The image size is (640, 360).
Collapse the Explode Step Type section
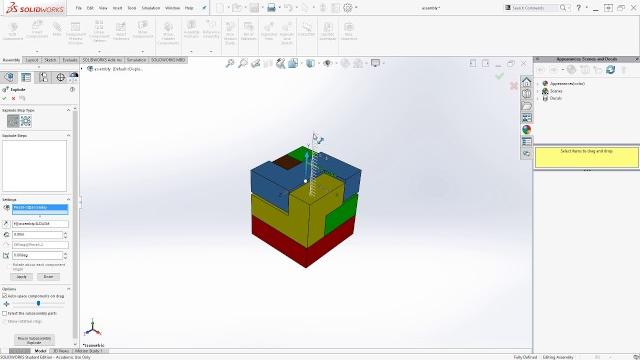[x=69, y=110]
